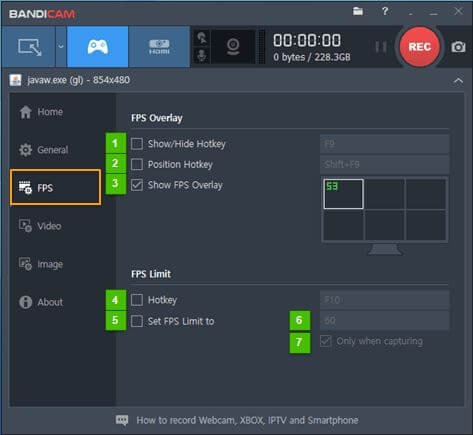
Task: Select top-left FPS overlay position showing 53
Action: 343,194
